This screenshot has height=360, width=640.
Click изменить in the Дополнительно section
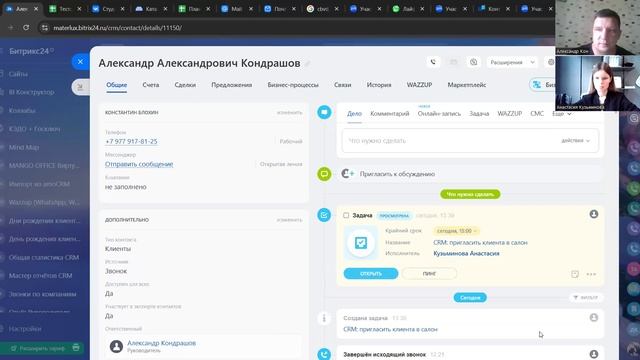pyautogui.click(x=289, y=220)
